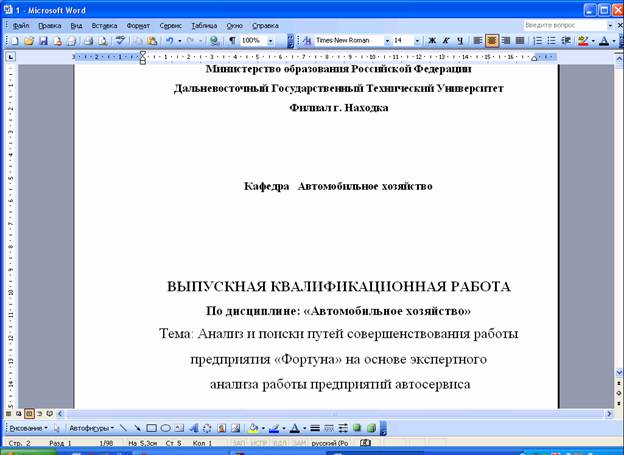Viewport: 624px width, 455px height.
Task: Click the Styles and Formatting icon
Action: coord(306,41)
